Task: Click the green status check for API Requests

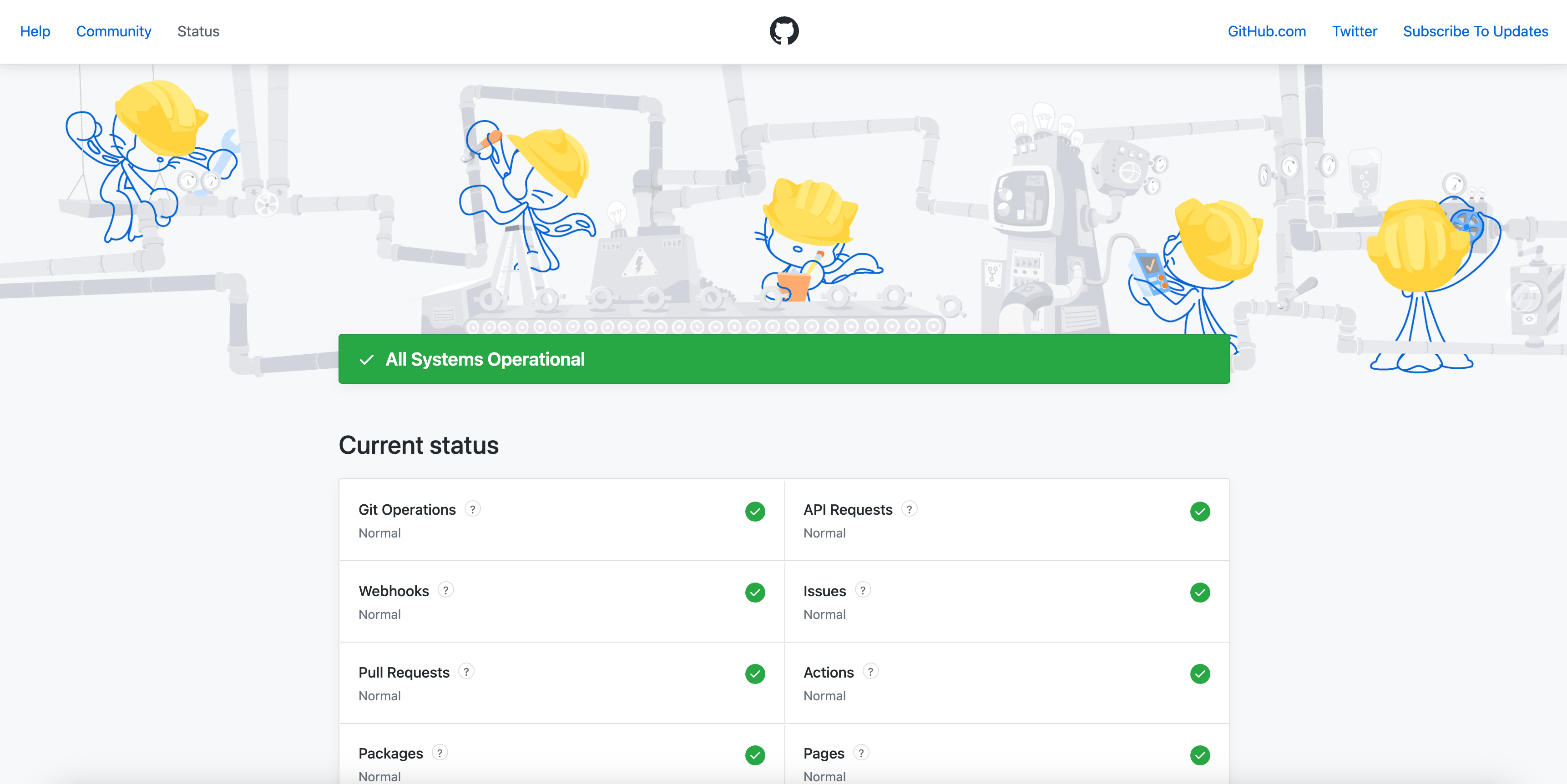Action: [1199, 512]
